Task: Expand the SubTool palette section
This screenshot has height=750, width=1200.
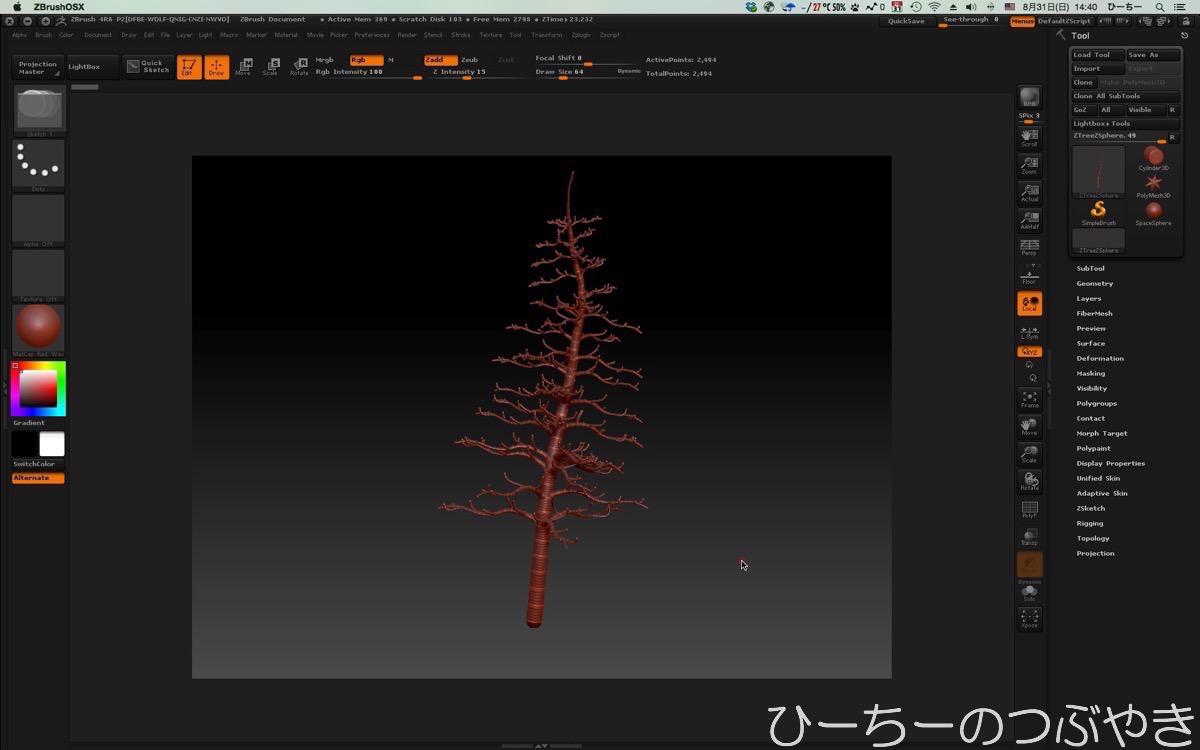Action: 1090,268
